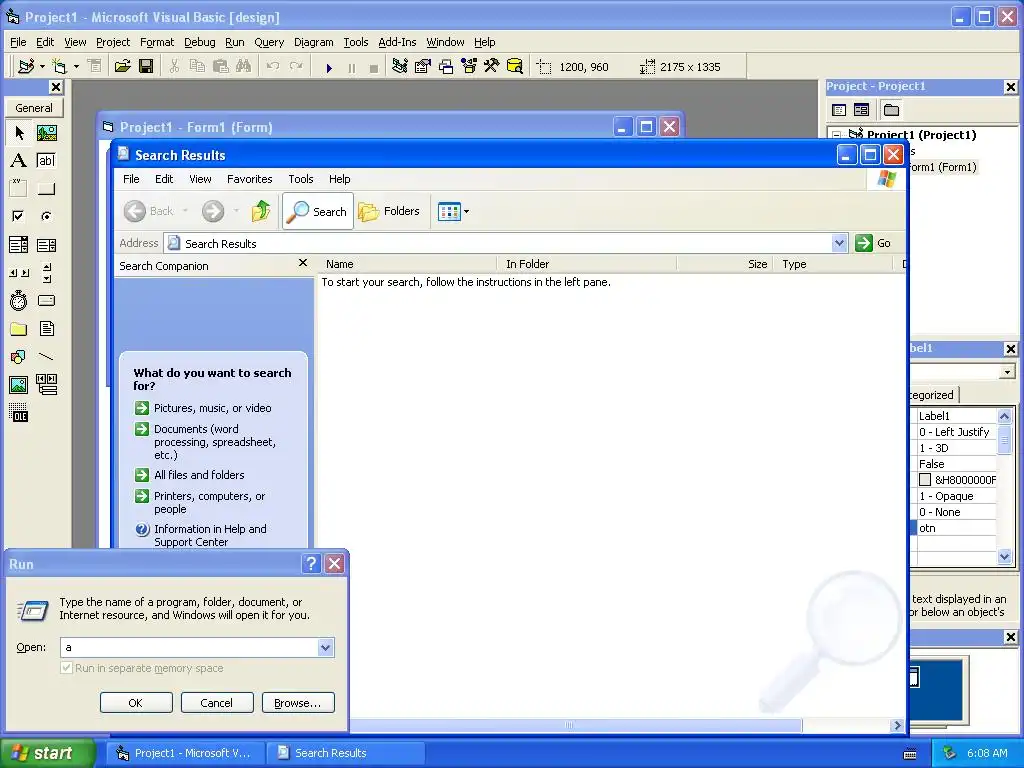Toggle 'Run in separate memory space' checkbox

point(66,668)
